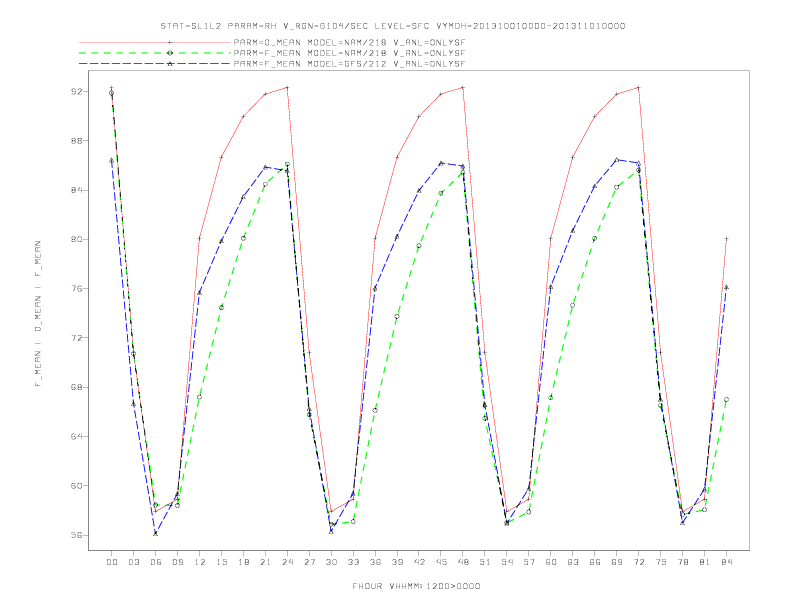Click forecast hour tick label 69
Viewport: 792px width, 612px height.
pos(617,562)
